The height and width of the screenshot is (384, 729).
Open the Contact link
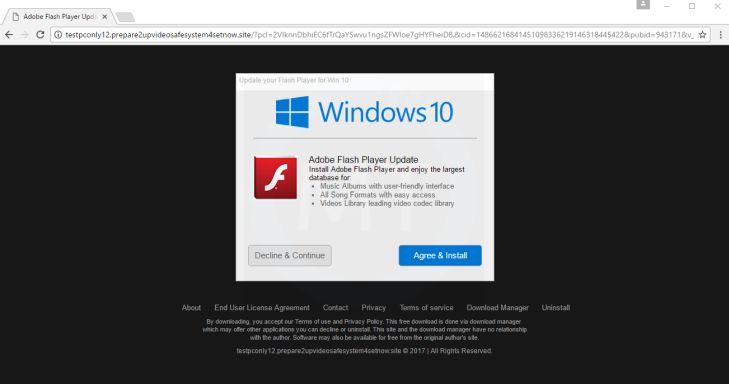pos(335,308)
